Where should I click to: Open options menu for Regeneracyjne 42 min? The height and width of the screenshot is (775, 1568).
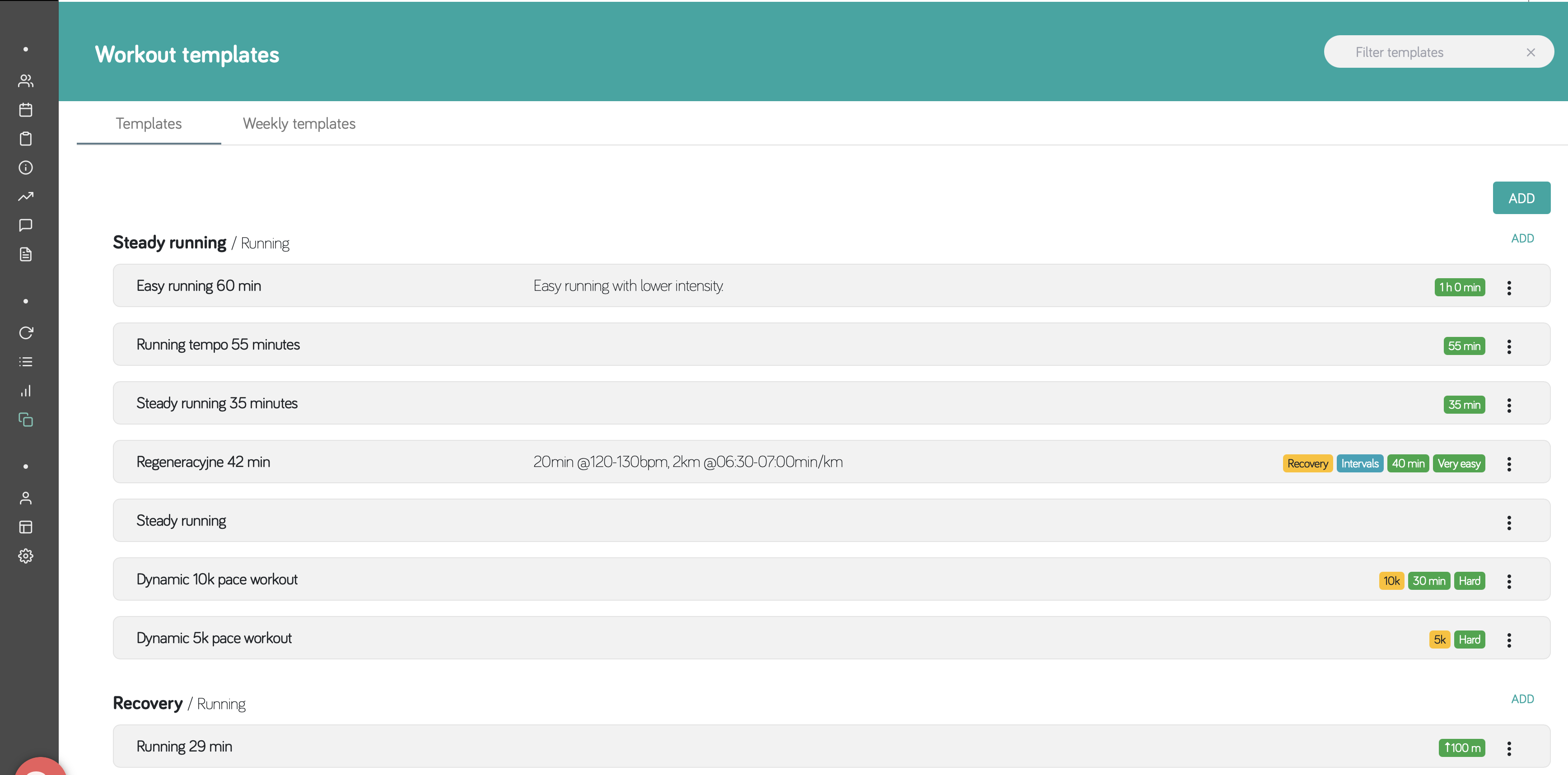click(x=1509, y=464)
